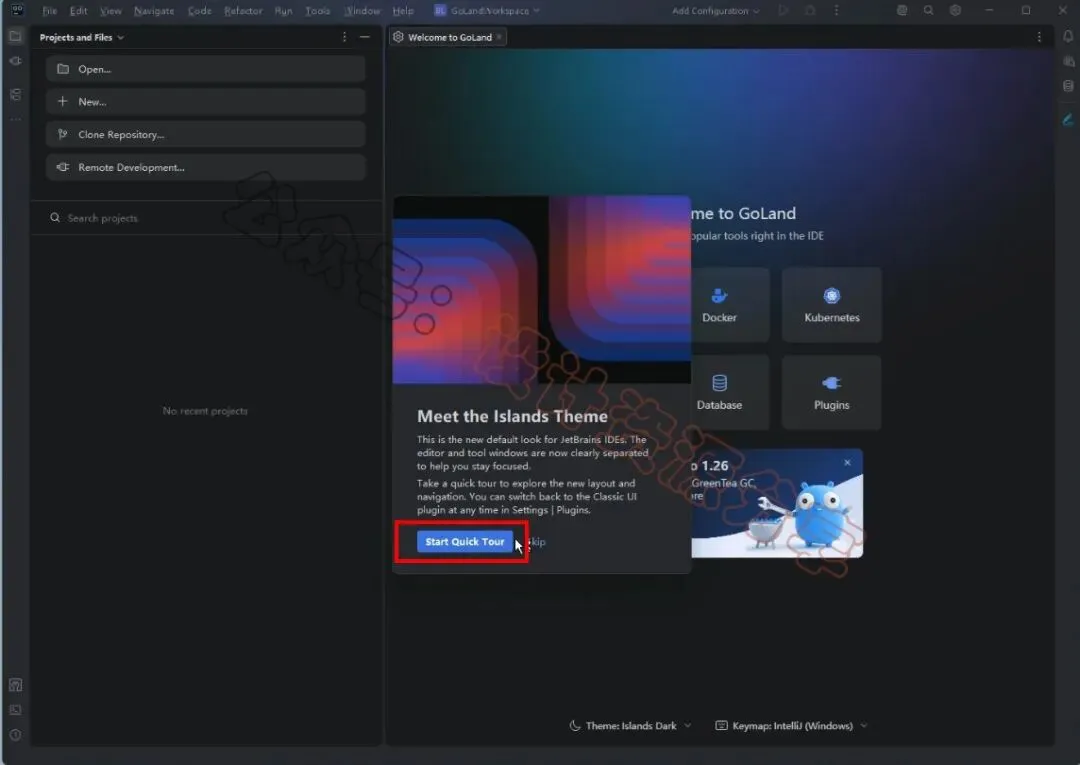Dismiss the Go 1.26 banner
Viewport: 1080px width, 765px height.
tap(847, 463)
